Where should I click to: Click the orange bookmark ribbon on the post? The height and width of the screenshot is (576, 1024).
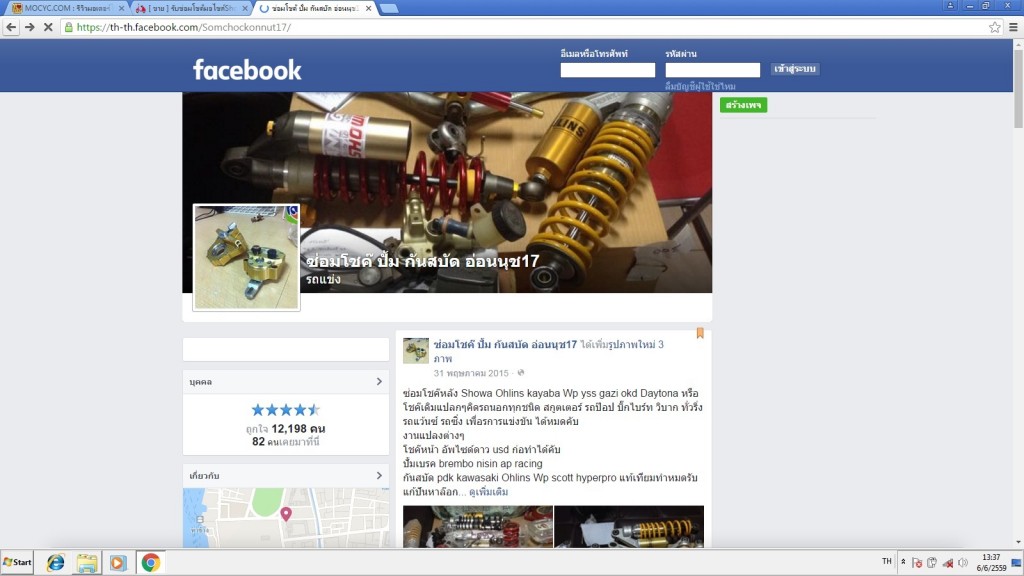click(x=700, y=333)
